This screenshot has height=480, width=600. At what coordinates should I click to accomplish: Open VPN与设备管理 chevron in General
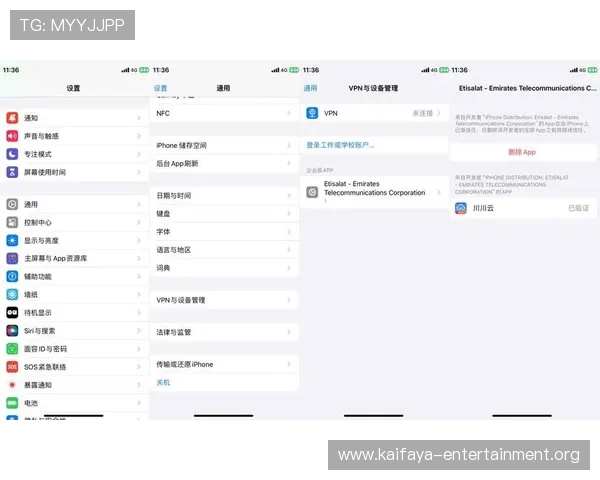[x=289, y=300]
